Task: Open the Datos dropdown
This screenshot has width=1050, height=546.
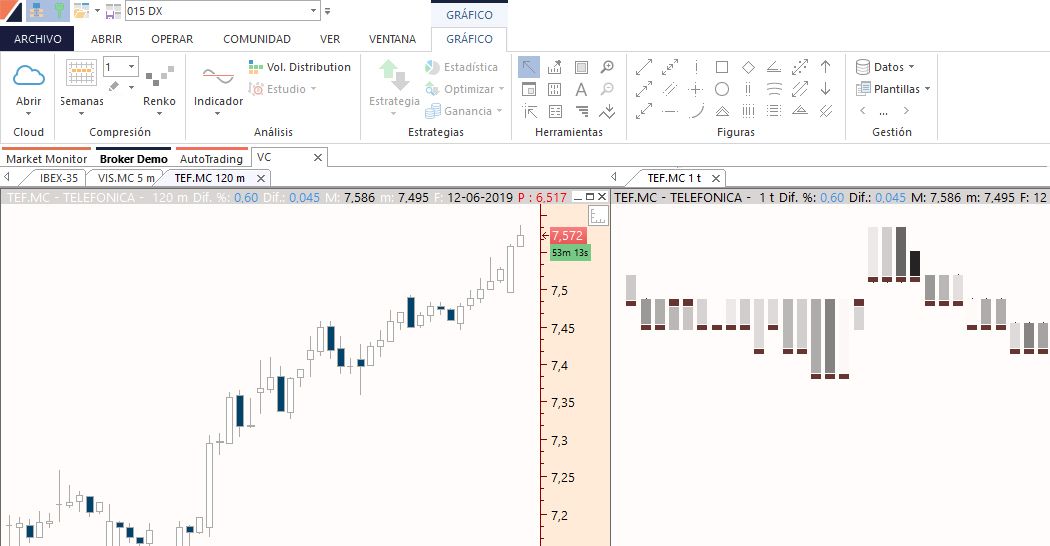Action: click(x=911, y=67)
